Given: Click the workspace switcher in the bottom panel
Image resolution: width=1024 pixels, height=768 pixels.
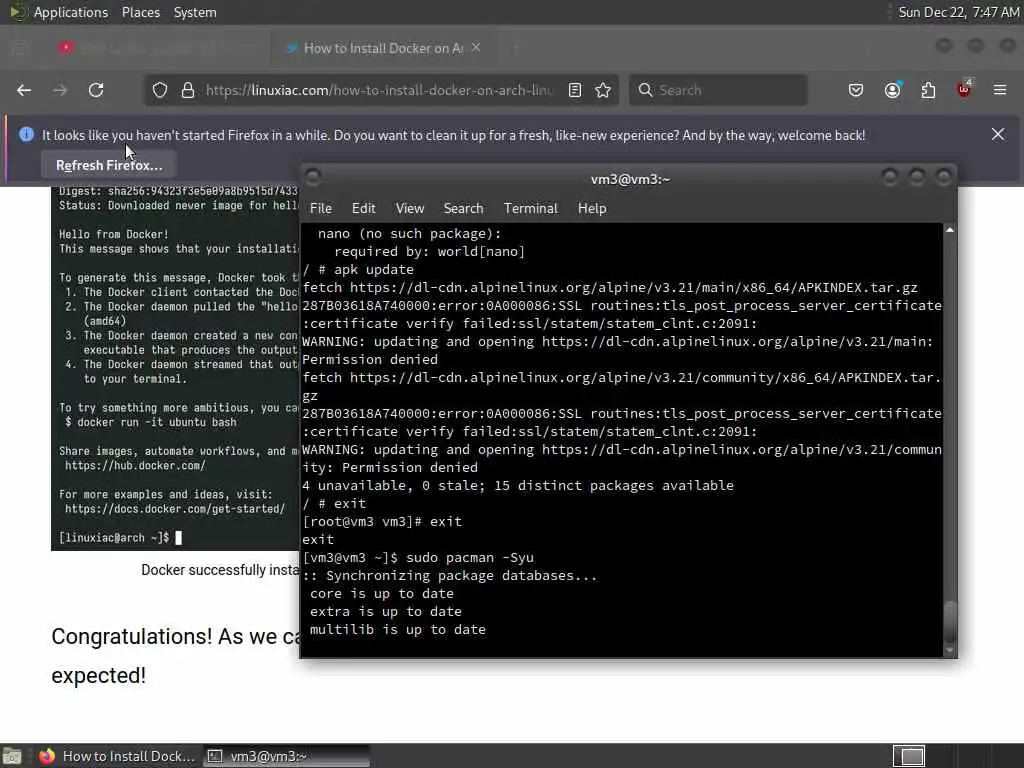Looking at the screenshot, I should tap(909, 756).
